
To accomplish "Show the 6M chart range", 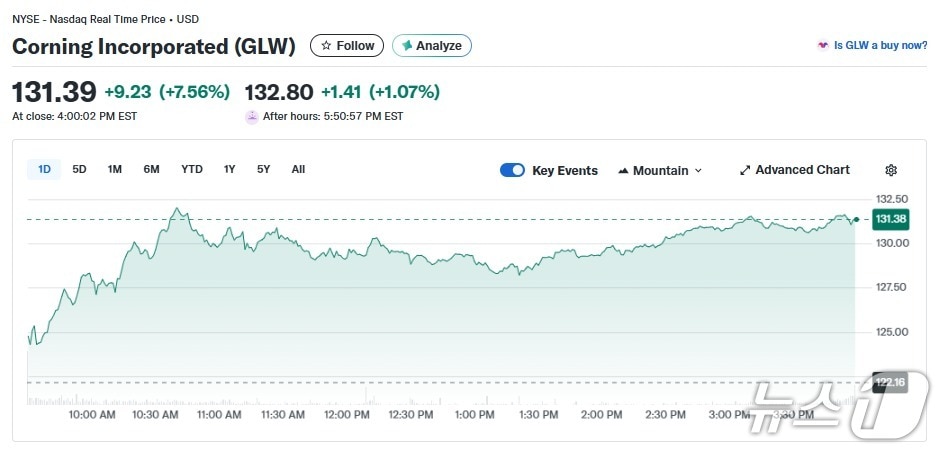I will [151, 169].
